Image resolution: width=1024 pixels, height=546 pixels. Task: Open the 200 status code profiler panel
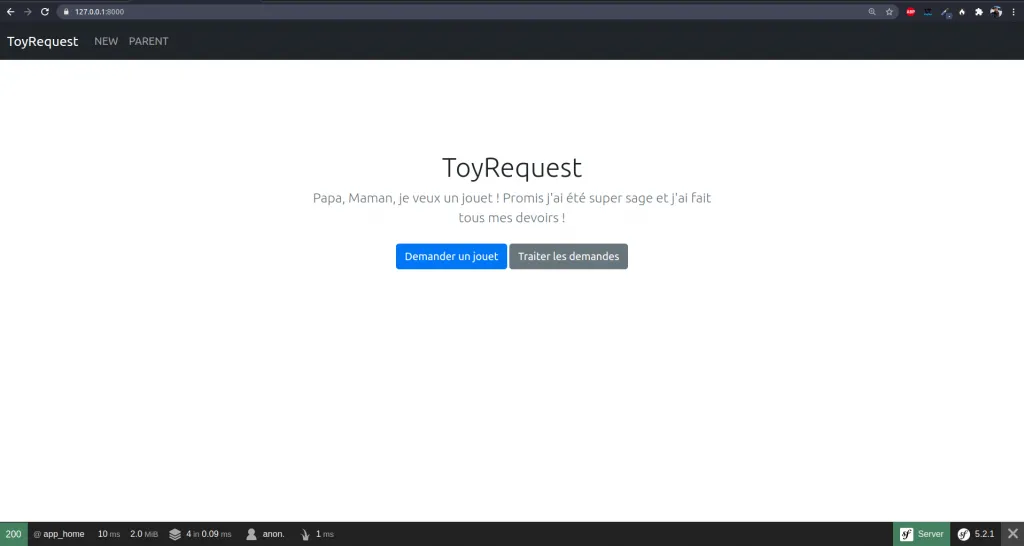click(x=13, y=534)
